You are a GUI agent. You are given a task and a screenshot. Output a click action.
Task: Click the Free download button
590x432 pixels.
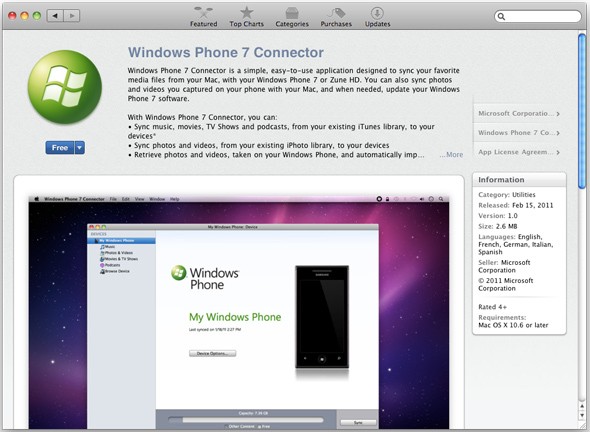60,148
